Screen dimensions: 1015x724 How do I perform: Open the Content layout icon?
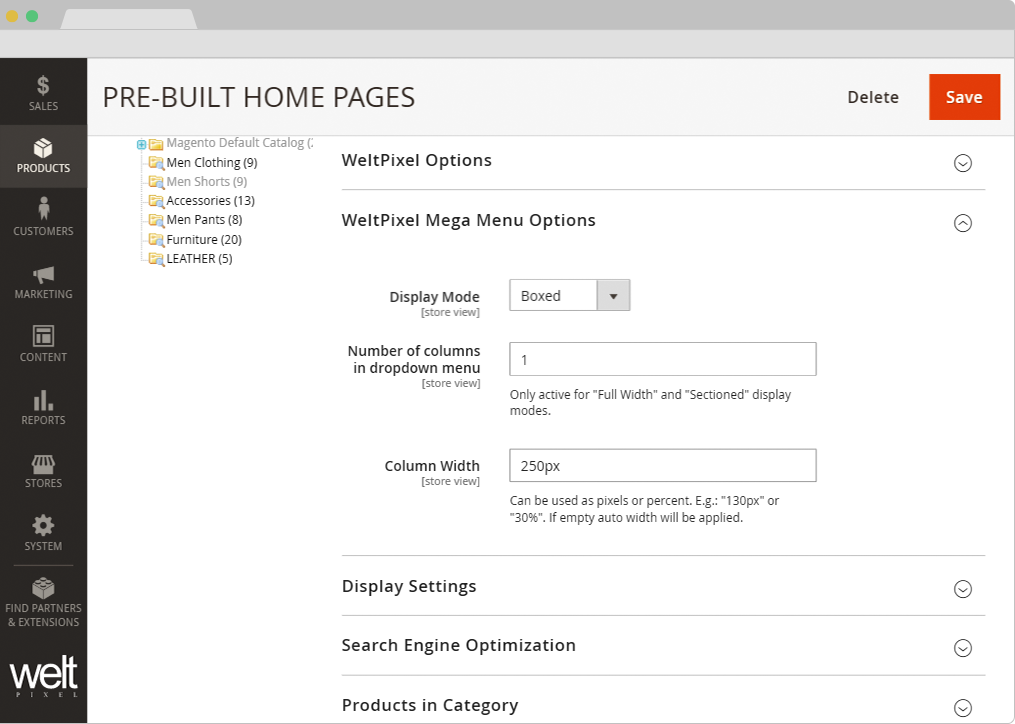point(43,337)
